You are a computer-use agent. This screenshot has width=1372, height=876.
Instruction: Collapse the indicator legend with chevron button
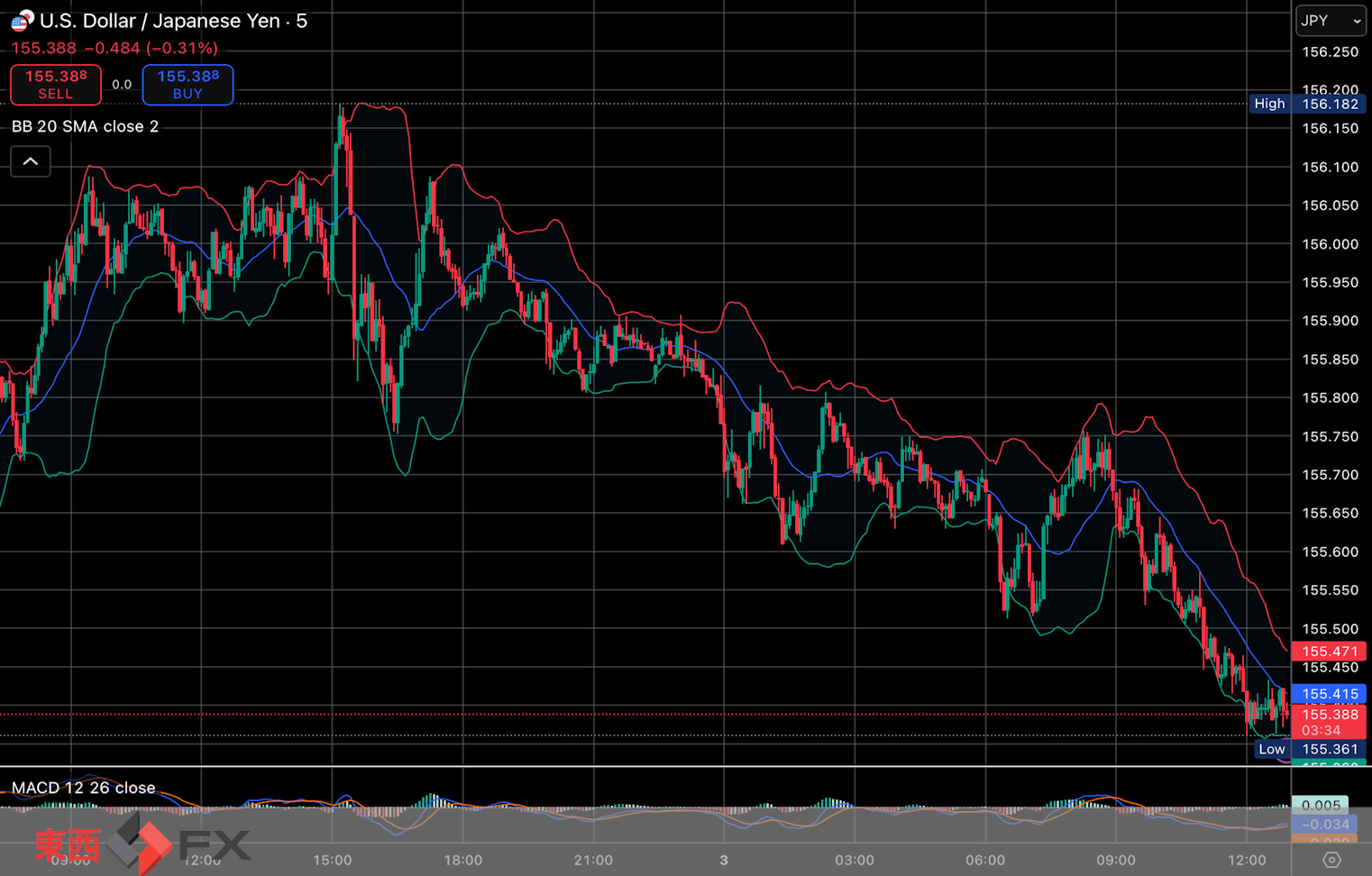[x=31, y=161]
